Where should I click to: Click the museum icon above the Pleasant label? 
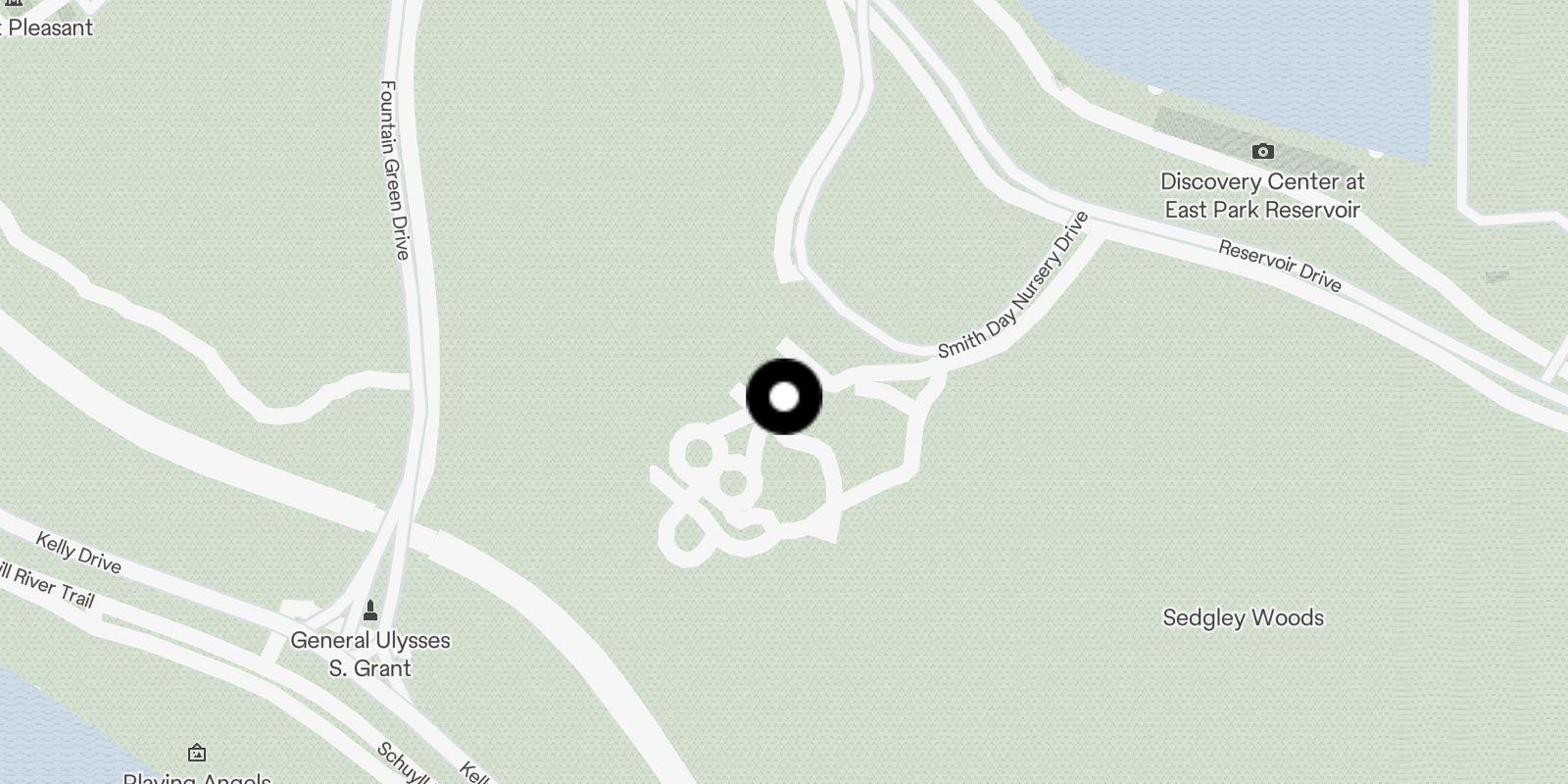tap(13, 3)
